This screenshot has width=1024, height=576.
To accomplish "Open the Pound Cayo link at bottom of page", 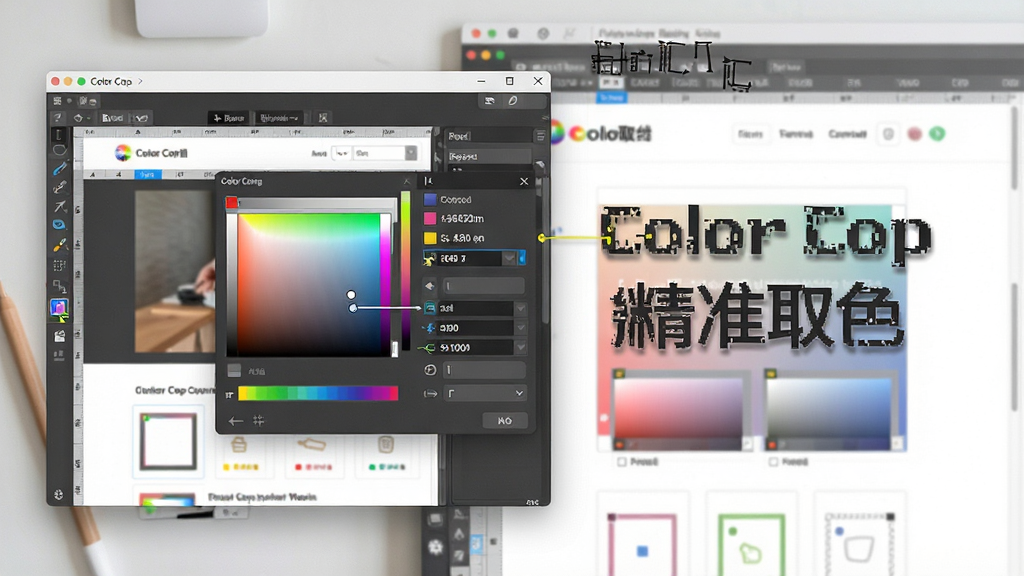I will pyautogui.click(x=262, y=497).
